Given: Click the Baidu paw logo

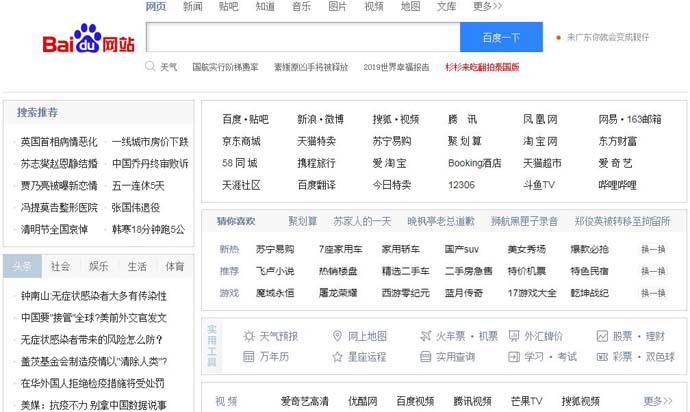Looking at the screenshot, I should click(x=88, y=38).
